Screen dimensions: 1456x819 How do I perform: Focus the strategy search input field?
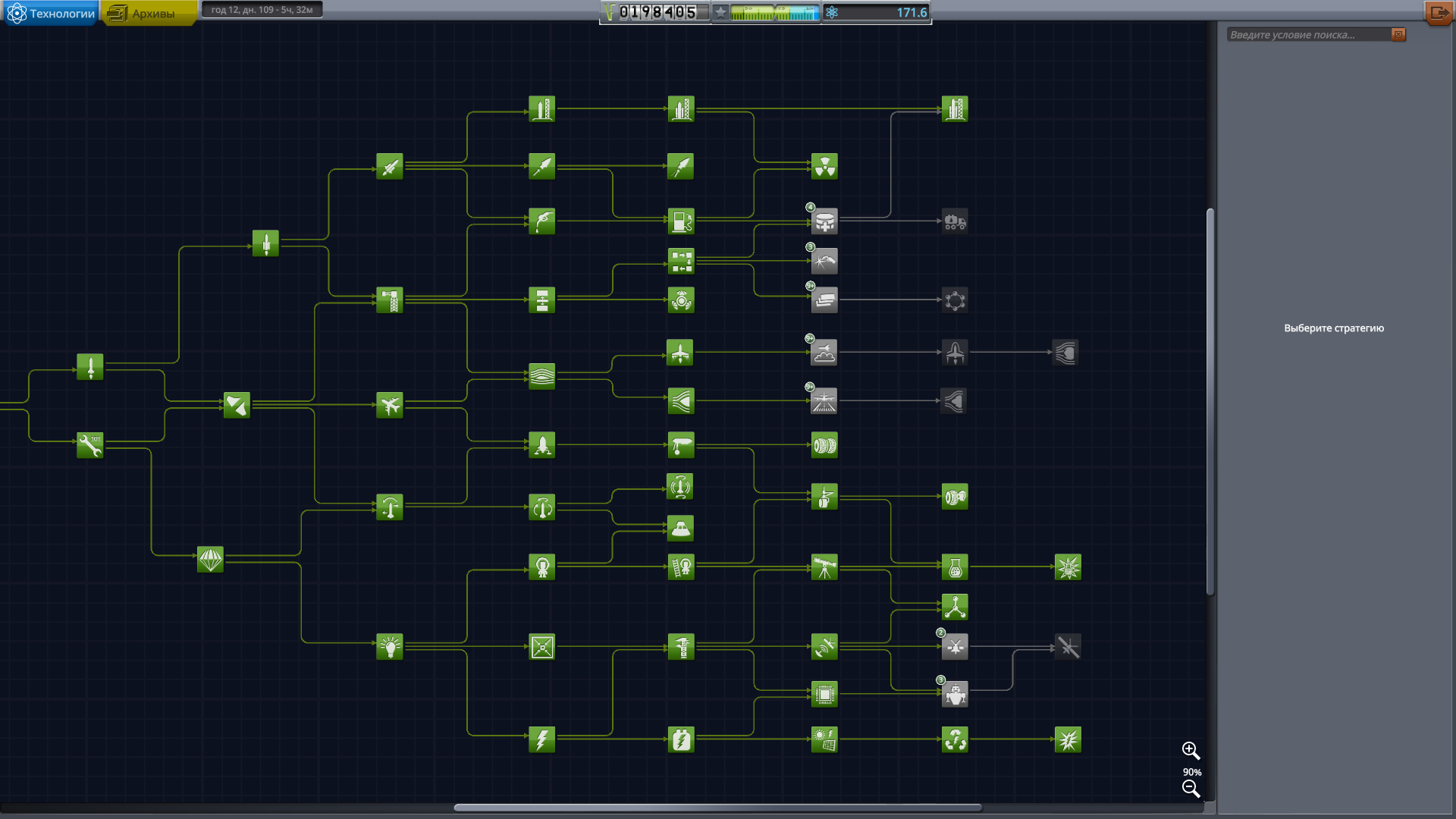pos(1308,35)
